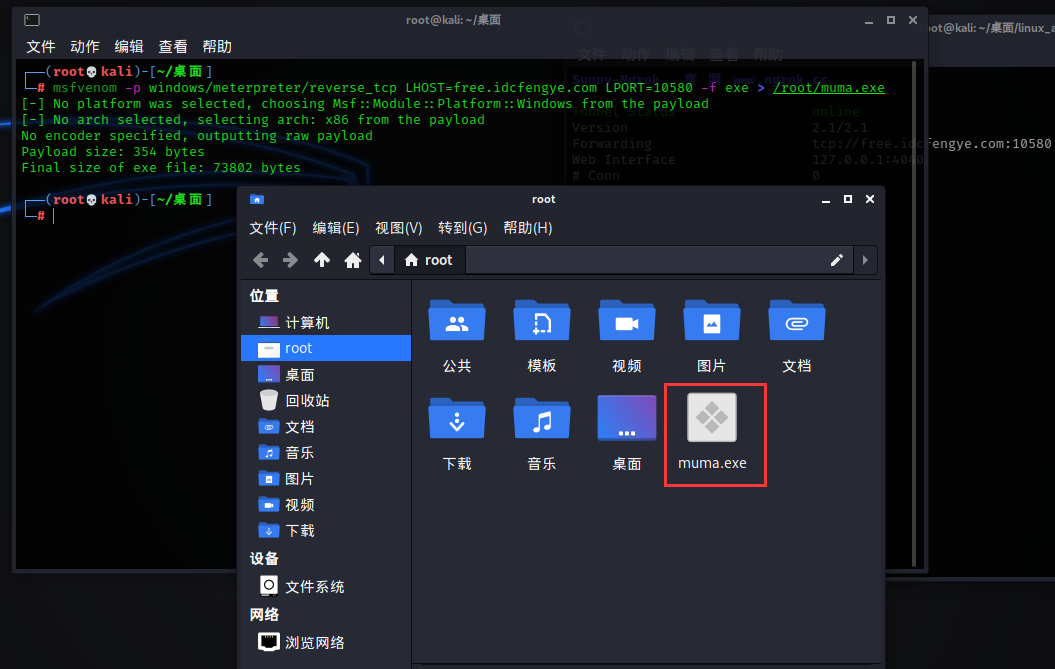Open 帮助(H) menu in file manager

pos(528,228)
